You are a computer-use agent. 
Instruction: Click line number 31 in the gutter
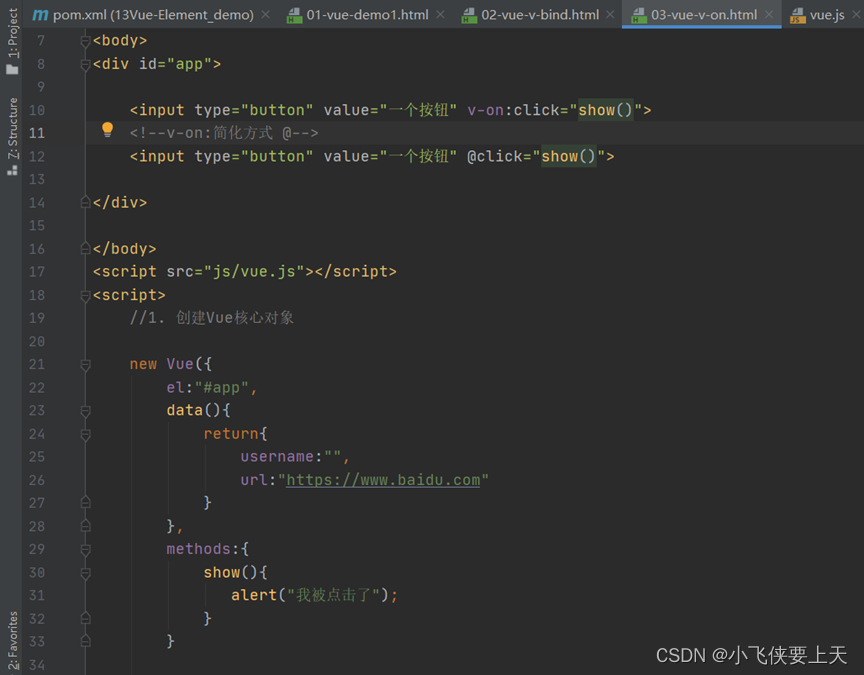37,596
